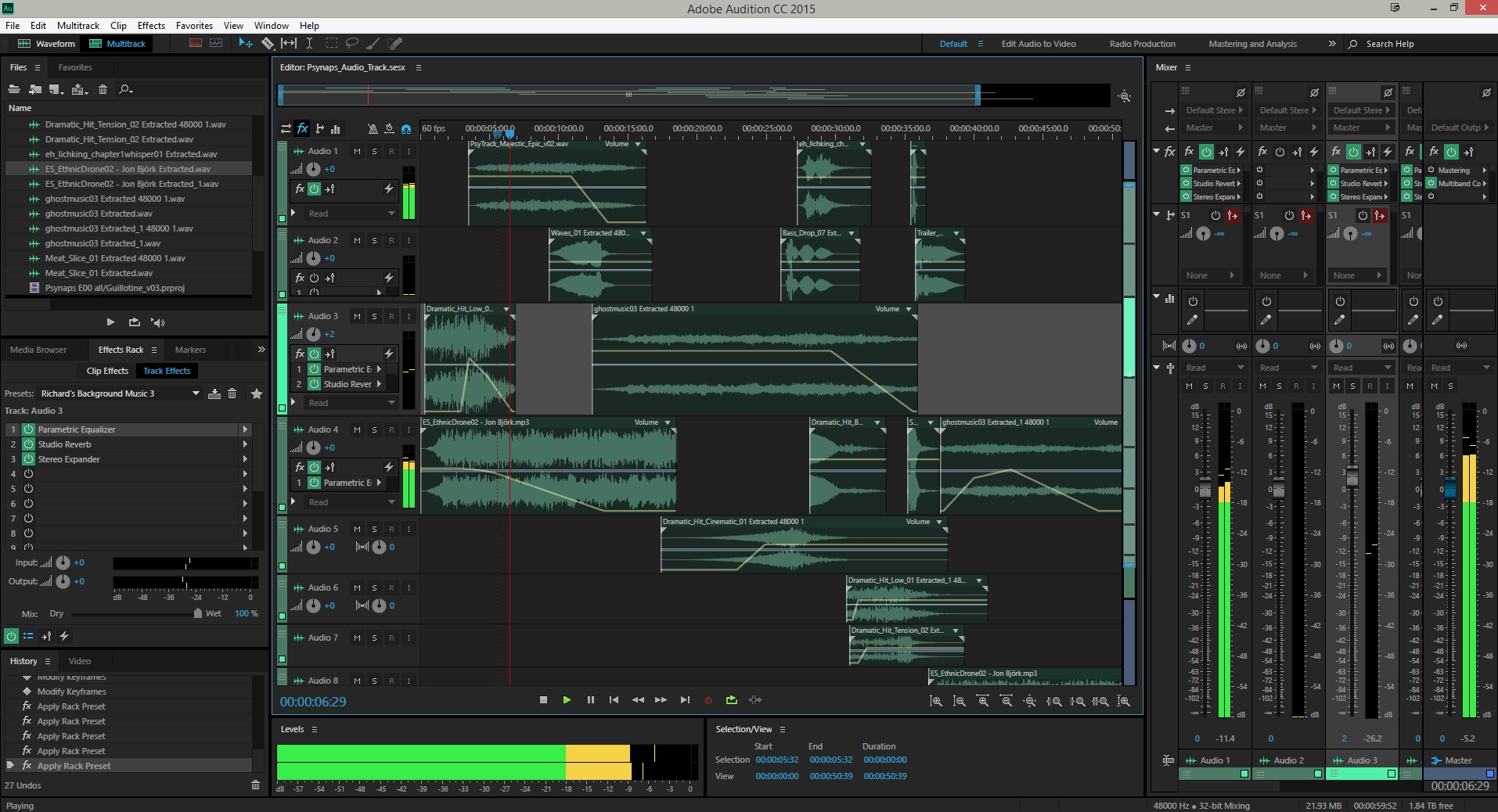Zoom navigator magnifier icon at top right of editor
Image resolution: width=1498 pixels, height=812 pixels.
coord(1125,96)
